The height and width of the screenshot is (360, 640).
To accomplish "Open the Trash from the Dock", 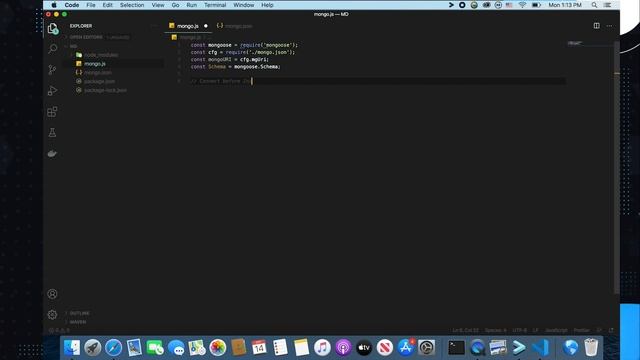I will point(591,348).
